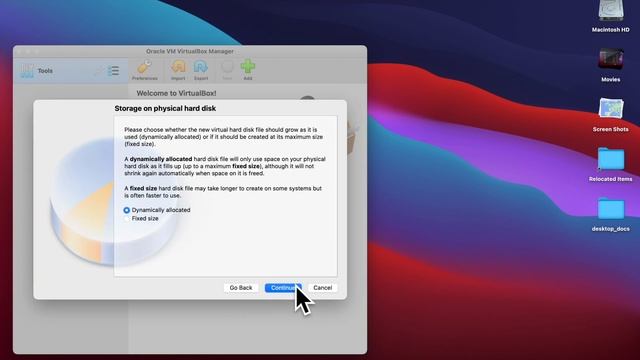640x360 pixels.
Task: Select the Relocated Items folder
Action: tap(611, 164)
